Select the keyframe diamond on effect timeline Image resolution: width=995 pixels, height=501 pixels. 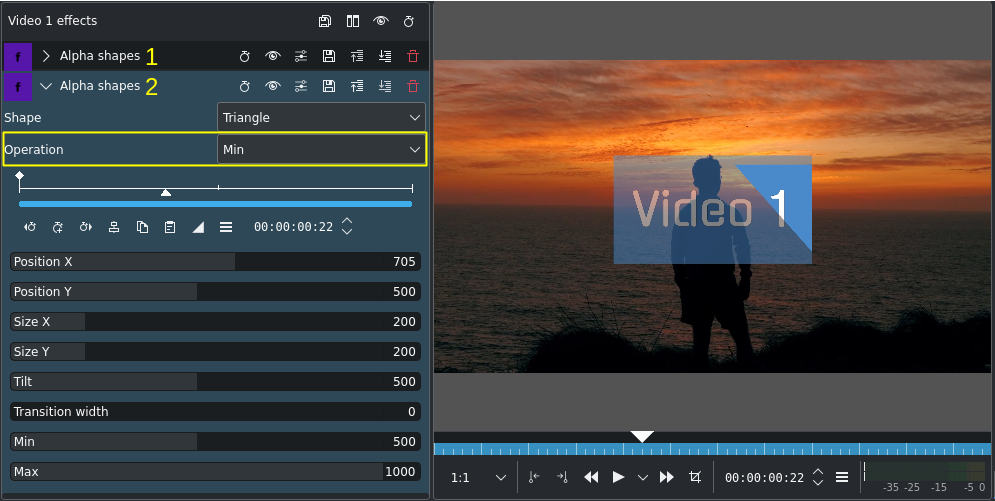click(x=20, y=175)
